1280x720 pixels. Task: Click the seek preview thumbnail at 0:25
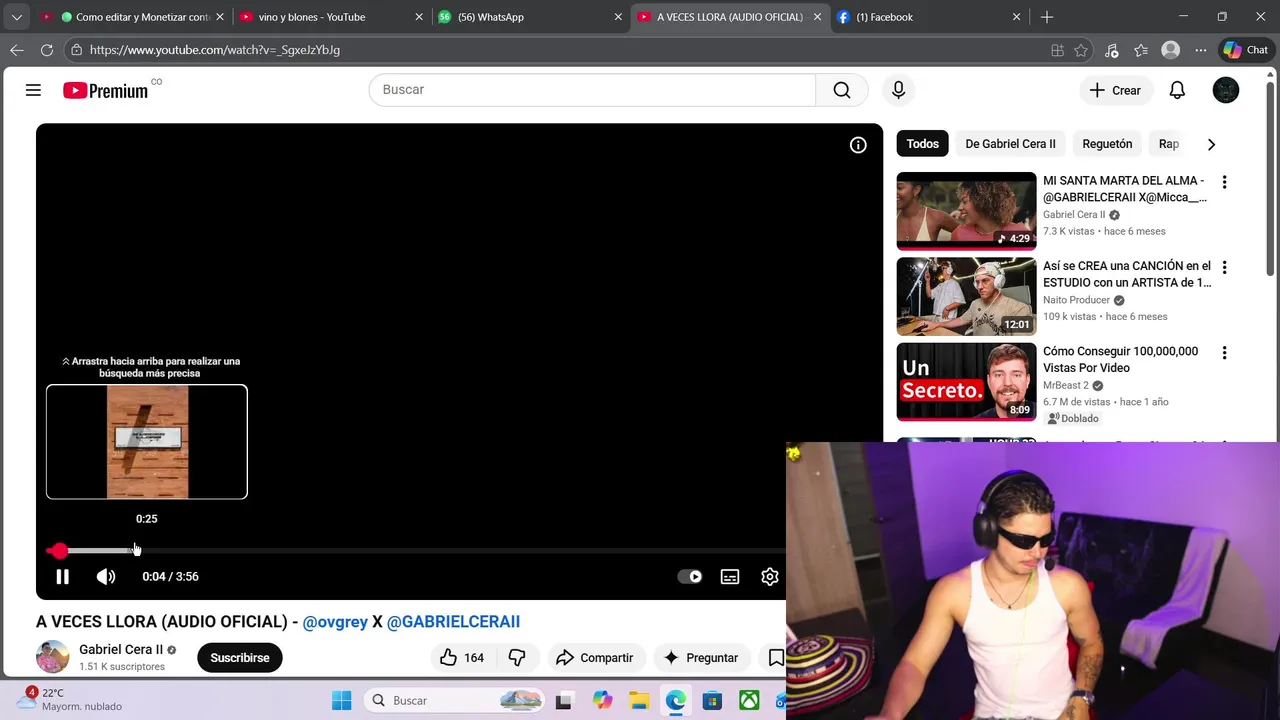point(147,442)
